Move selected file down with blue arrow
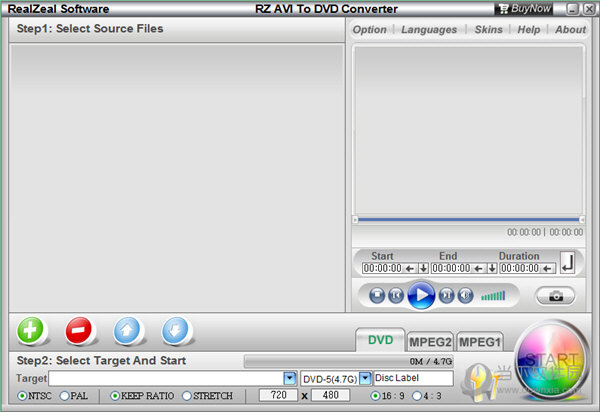Image resolution: width=600 pixels, height=412 pixels. (175, 329)
